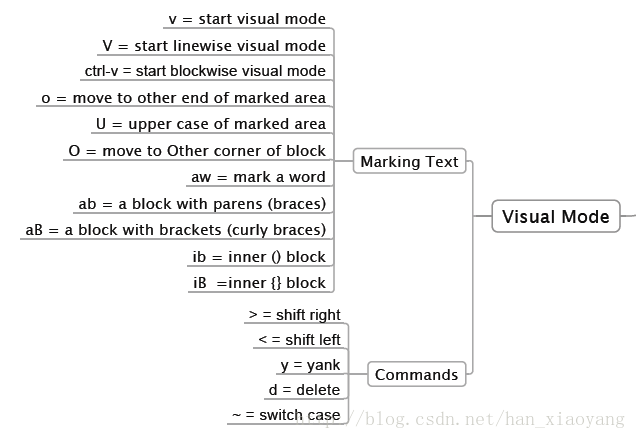Viewport: 636px width, 439px height.
Task: Click 'aB = a block with brackets' node
Action: 176,230
